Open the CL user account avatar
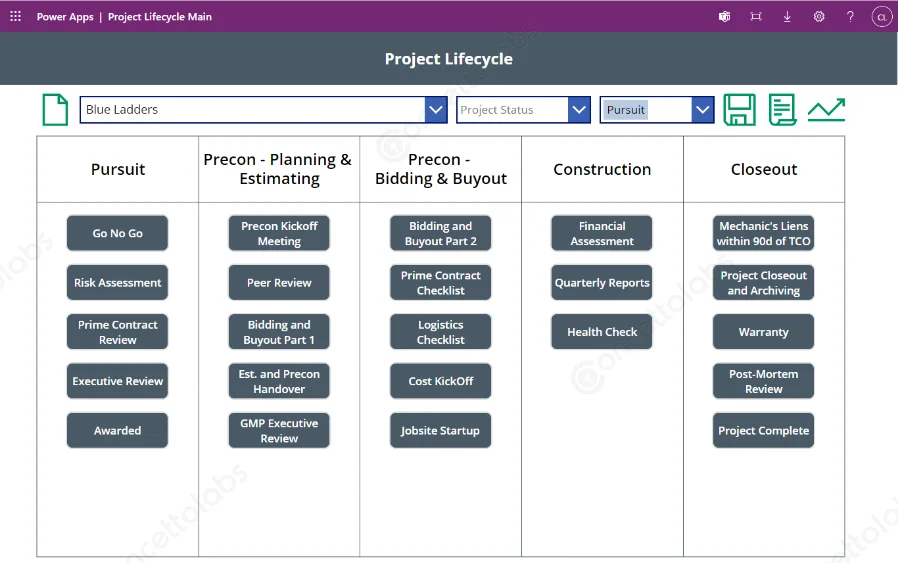The image size is (898, 563). [x=881, y=17]
